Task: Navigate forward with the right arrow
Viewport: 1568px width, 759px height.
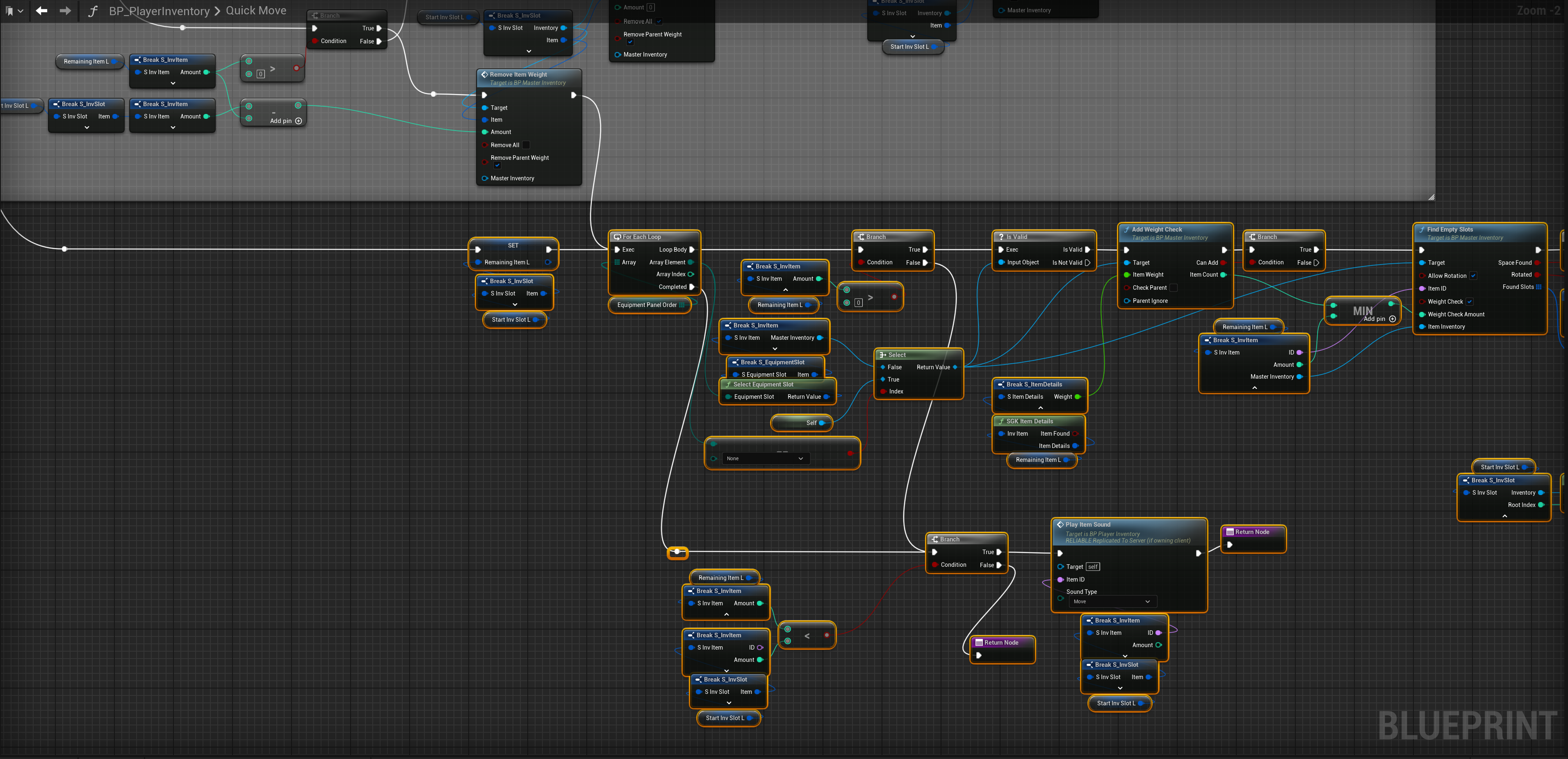Action: point(65,11)
